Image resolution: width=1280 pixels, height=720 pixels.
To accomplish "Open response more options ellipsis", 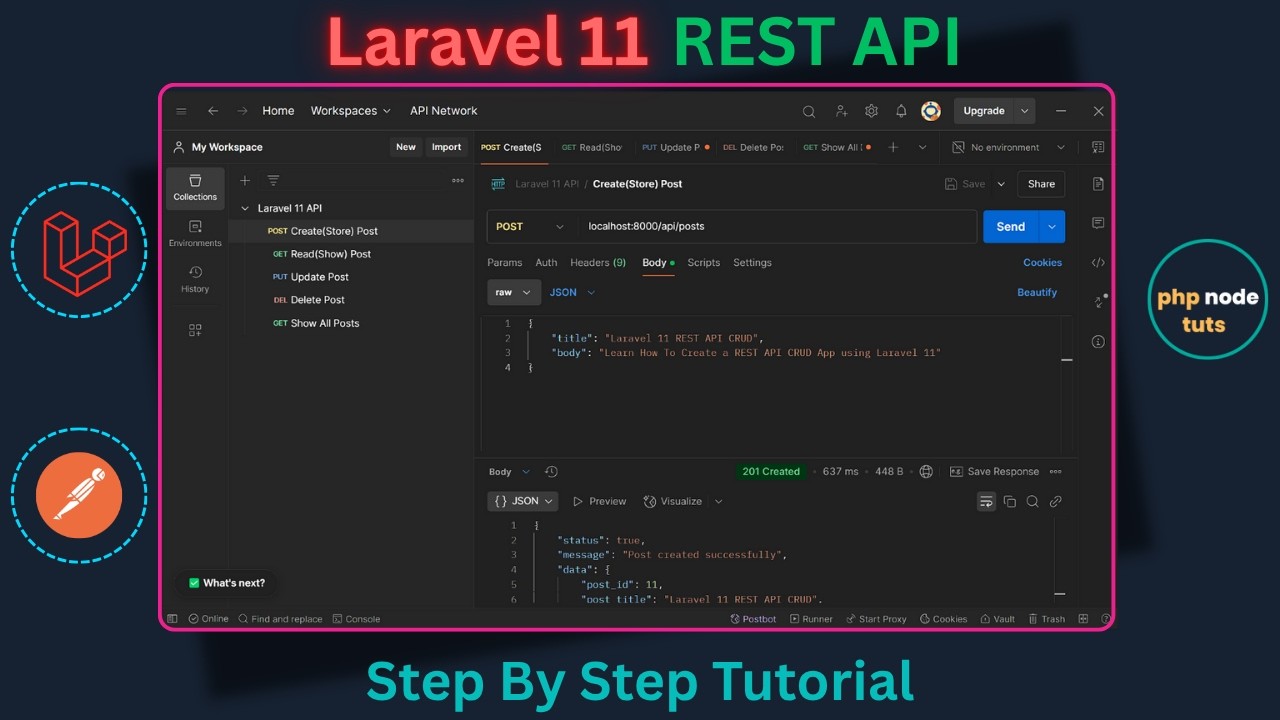I will tap(1055, 472).
